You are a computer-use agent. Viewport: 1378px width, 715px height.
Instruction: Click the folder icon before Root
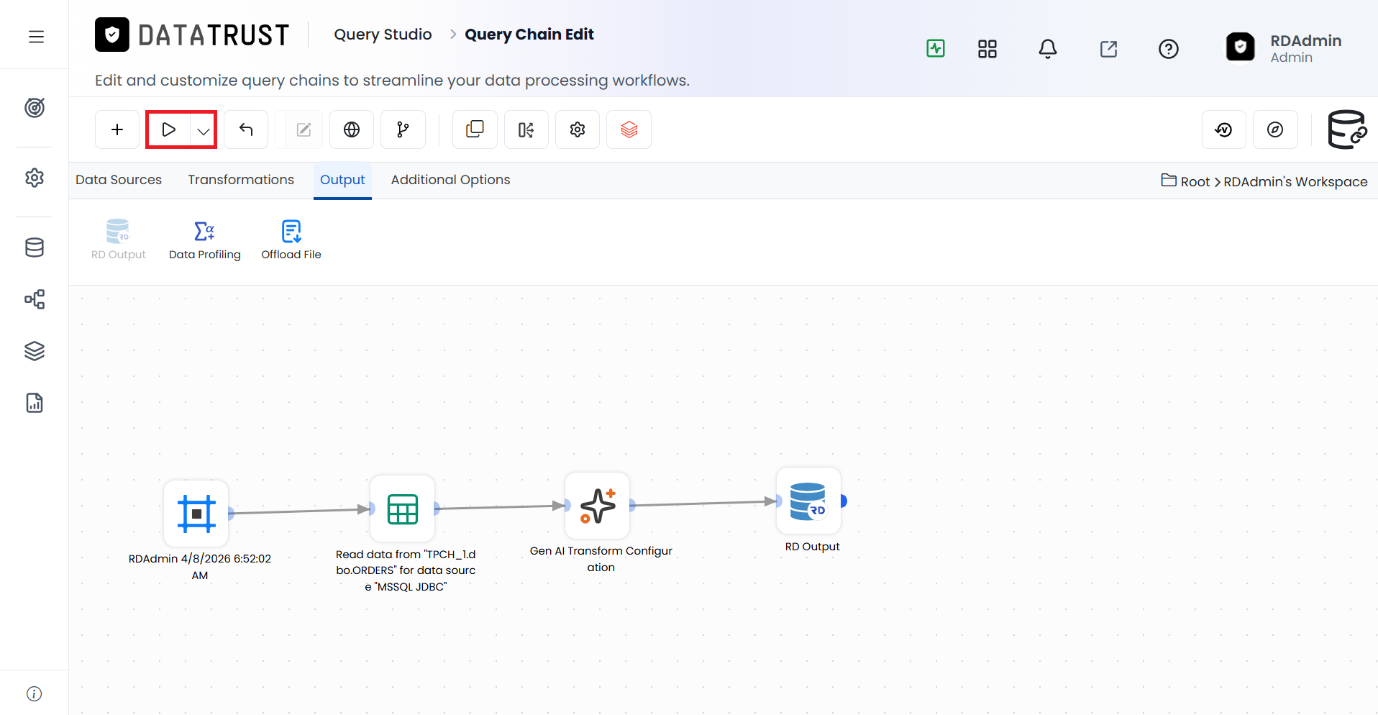tap(1168, 181)
